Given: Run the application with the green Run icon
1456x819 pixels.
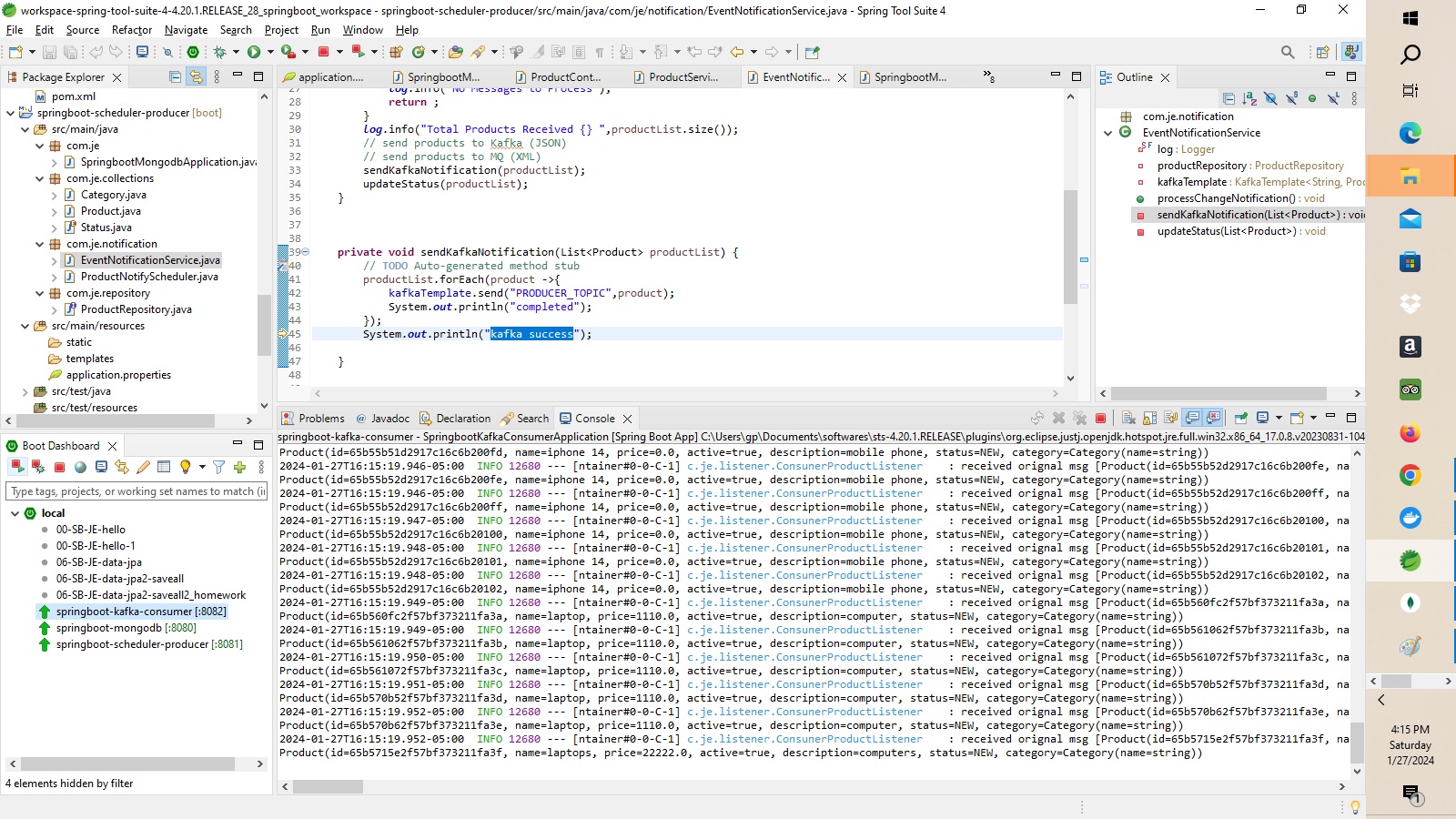Looking at the screenshot, I should pos(255,52).
